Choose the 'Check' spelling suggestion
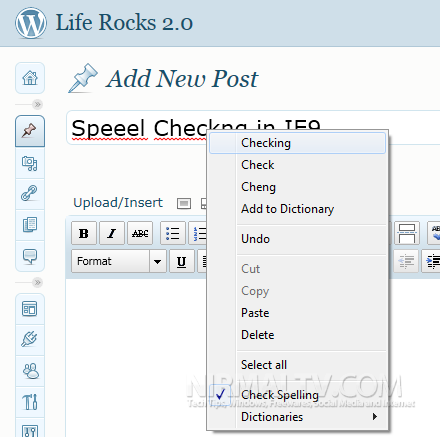440x437 pixels. [297, 165]
